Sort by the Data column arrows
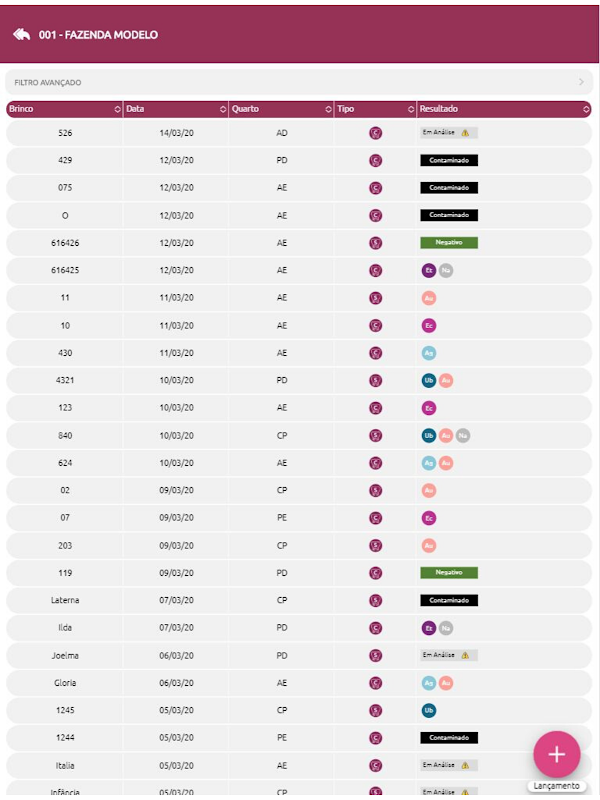The height and width of the screenshot is (800, 600). tap(221, 109)
